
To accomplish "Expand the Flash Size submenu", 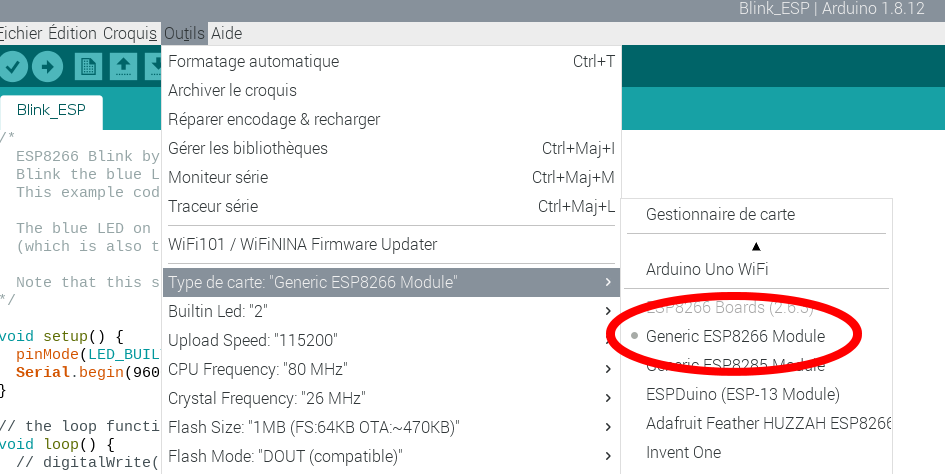I will pos(391,428).
